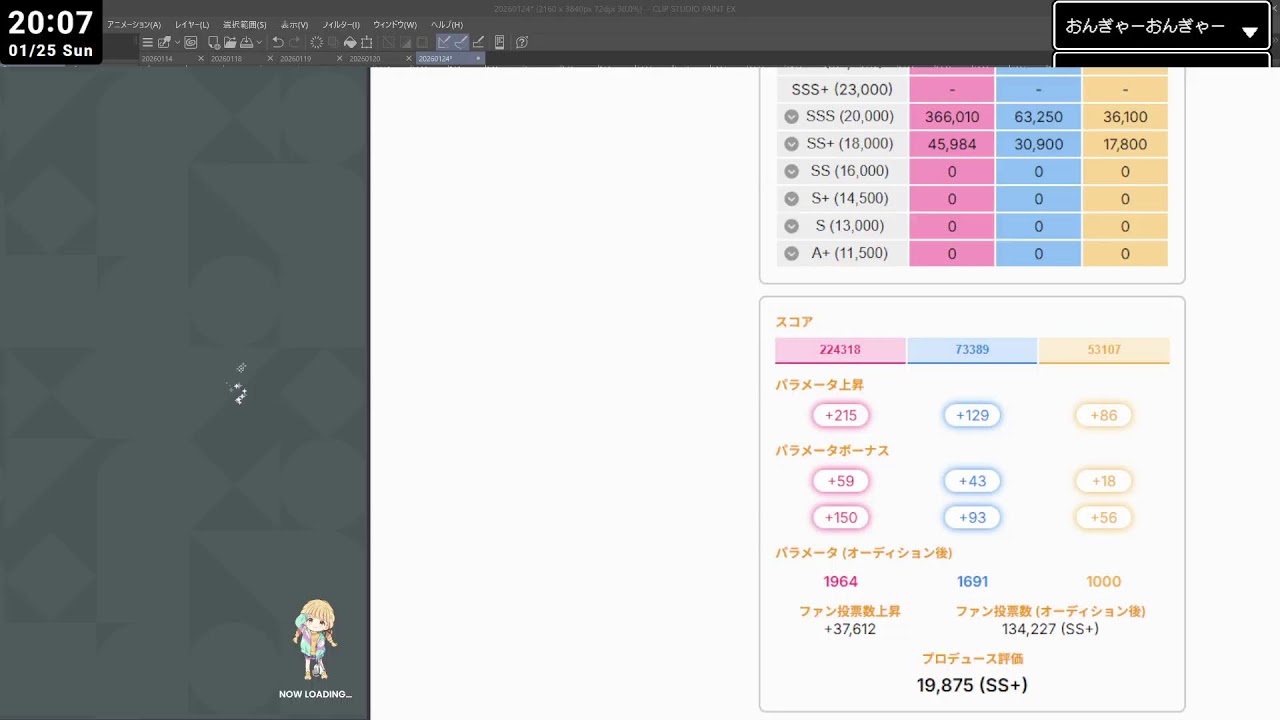Click the smartphone connect icon
This screenshot has height=720, width=1280.
(499, 42)
